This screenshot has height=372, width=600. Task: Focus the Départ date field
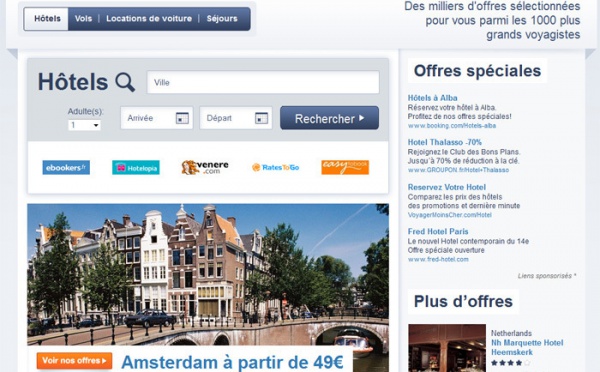(x=236, y=118)
